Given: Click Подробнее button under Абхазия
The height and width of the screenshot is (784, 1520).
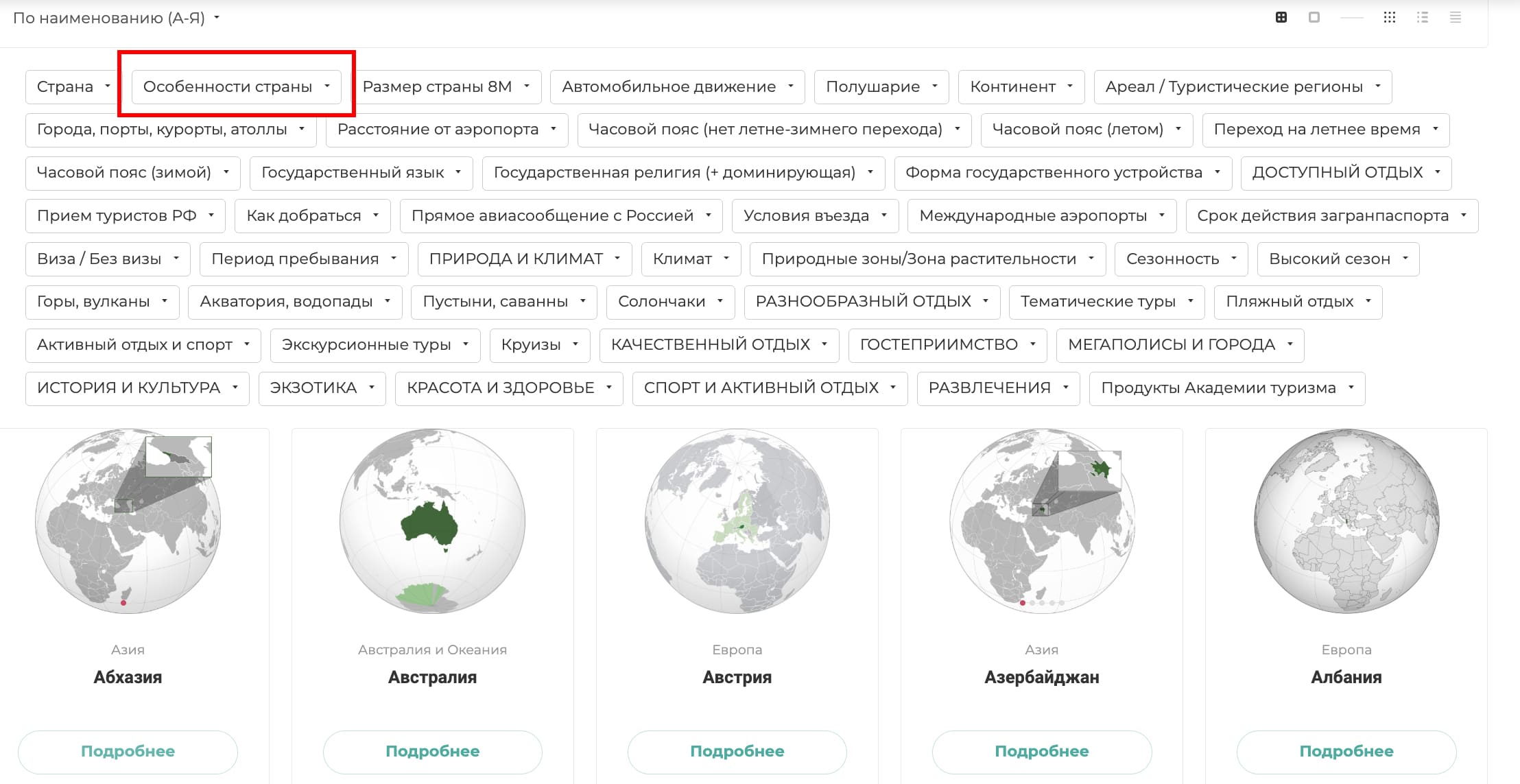Looking at the screenshot, I should click(128, 752).
